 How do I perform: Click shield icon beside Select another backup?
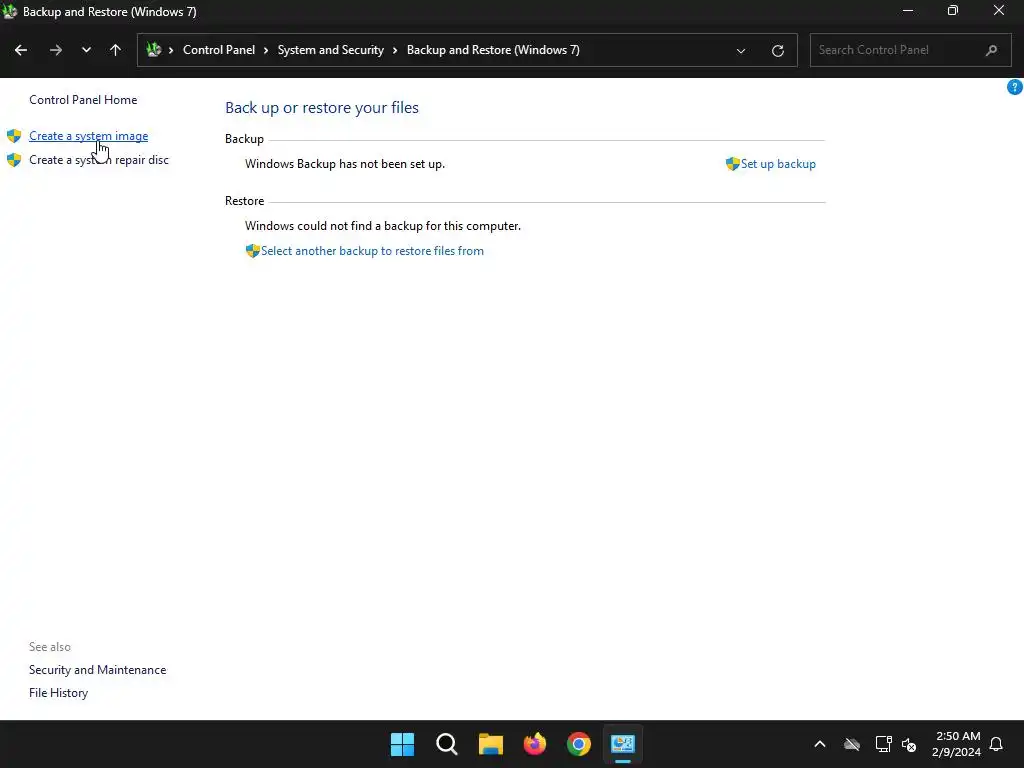click(253, 251)
